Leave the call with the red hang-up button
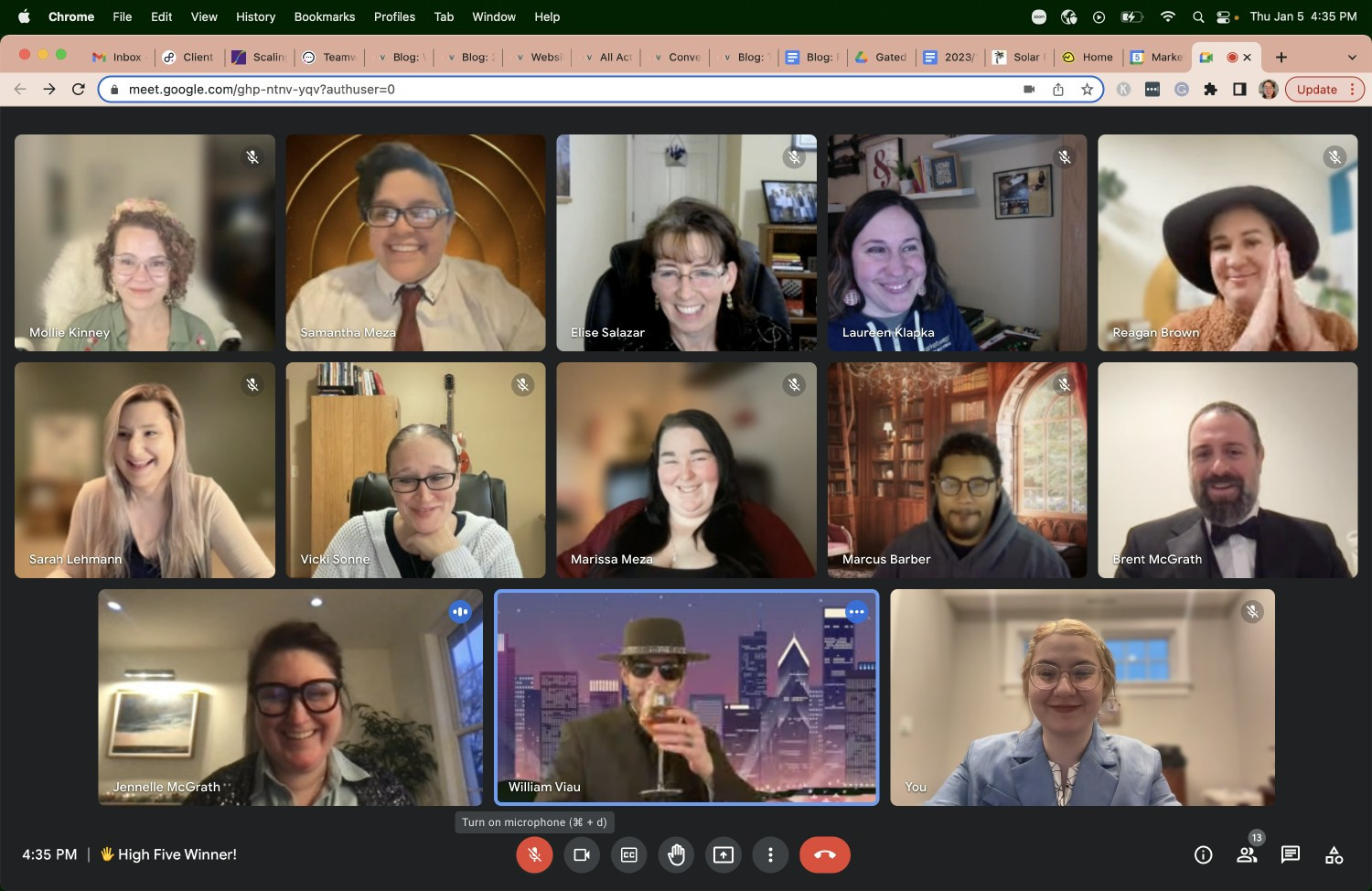Image resolution: width=1372 pixels, height=891 pixels. [x=825, y=854]
